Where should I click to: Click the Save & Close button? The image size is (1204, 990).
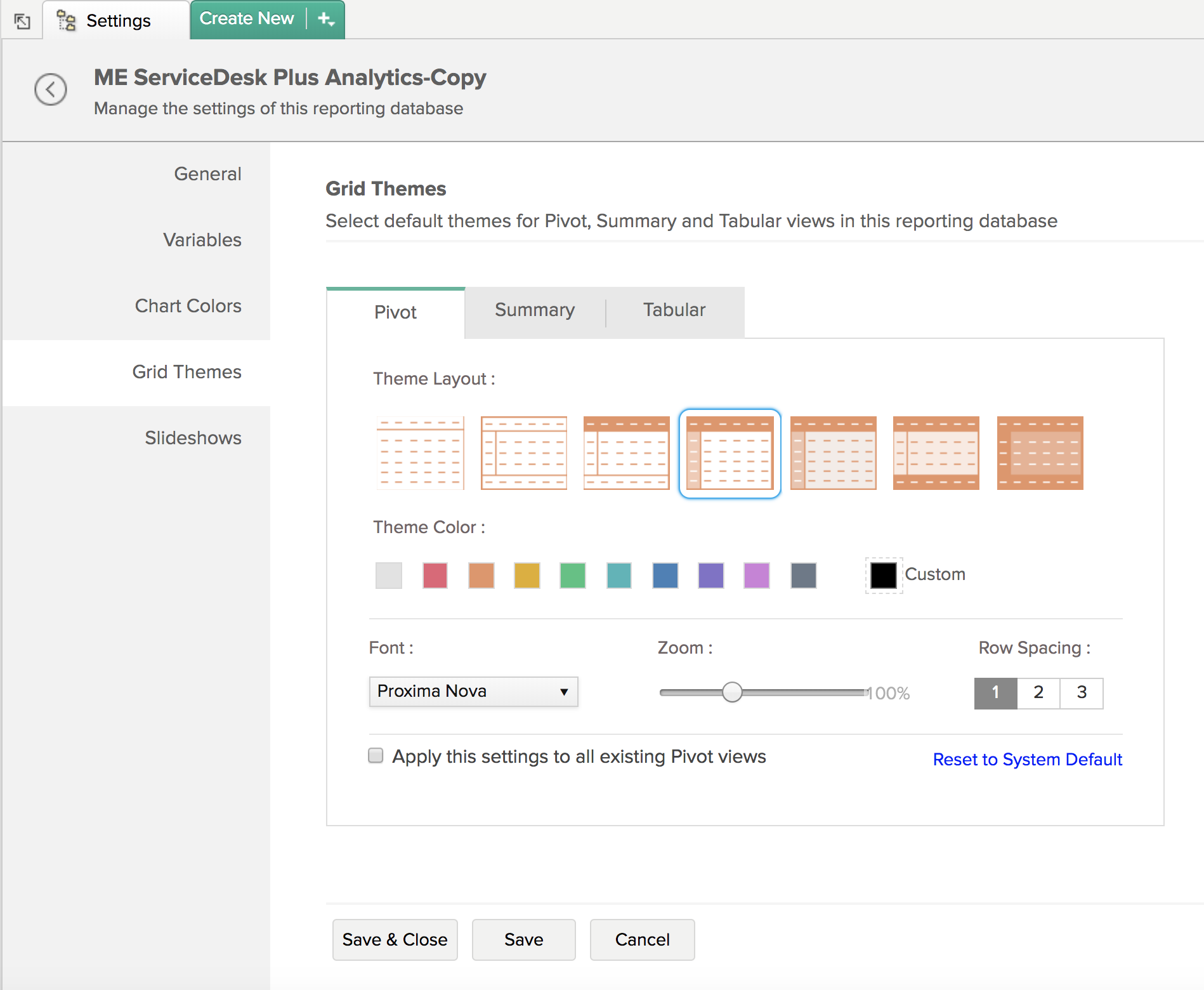click(x=395, y=940)
